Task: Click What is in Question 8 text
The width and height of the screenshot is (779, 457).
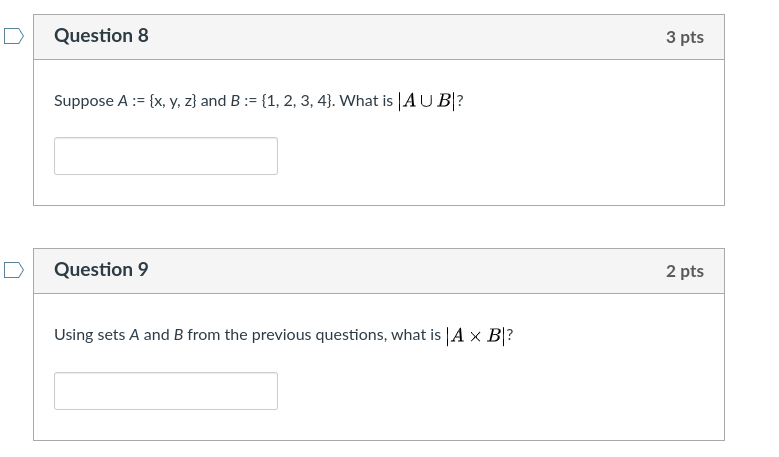Action: [x=366, y=101]
